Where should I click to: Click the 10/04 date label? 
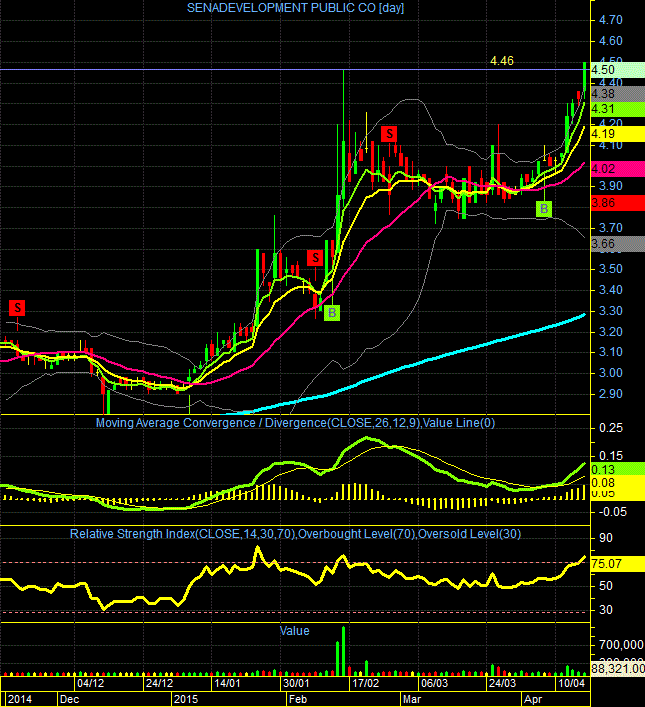click(571, 683)
